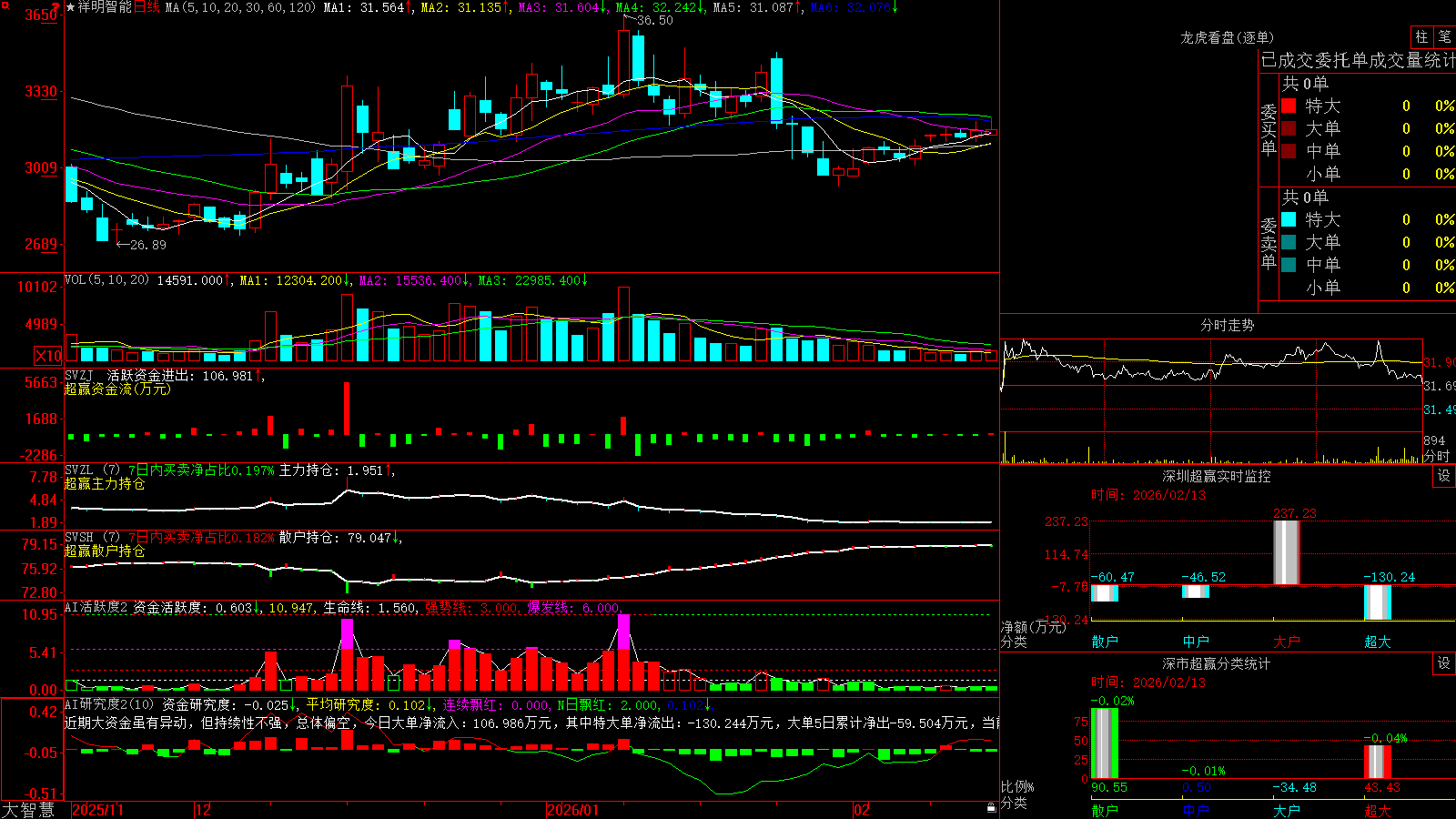Click the -130.24 超大 bar in 深圳超赢实时监控
Viewport: 1456px width, 819px height.
pyautogui.click(x=1378, y=602)
